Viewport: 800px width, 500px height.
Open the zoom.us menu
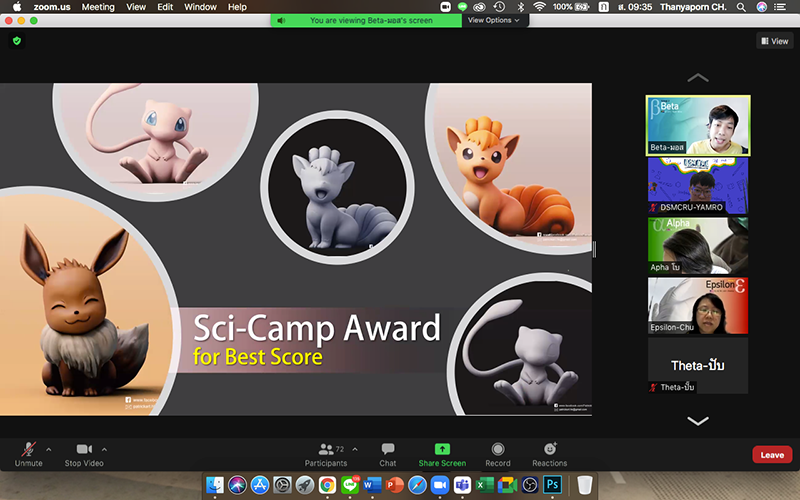[52, 7]
